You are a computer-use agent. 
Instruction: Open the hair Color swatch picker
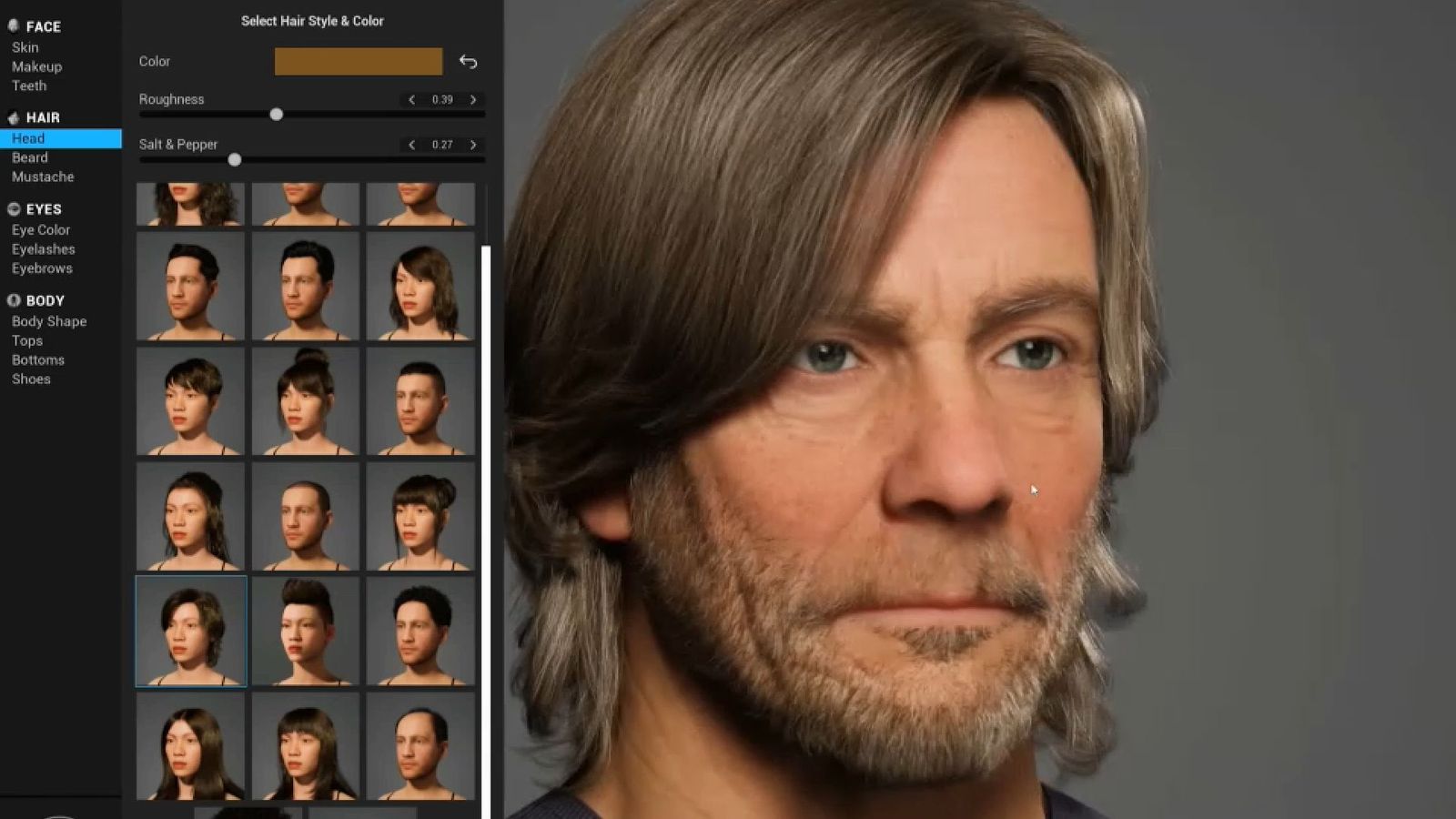click(x=359, y=62)
